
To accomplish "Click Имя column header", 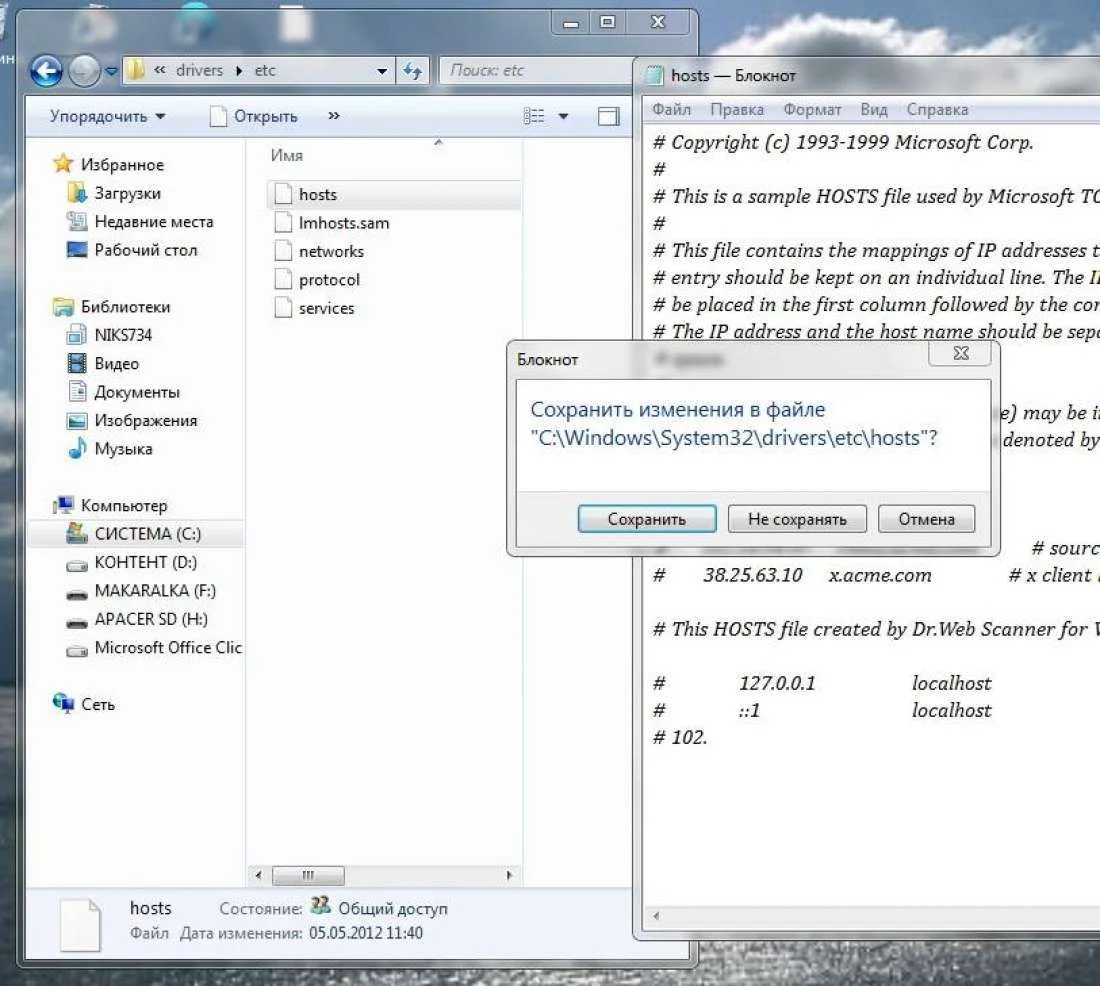I will click(287, 155).
